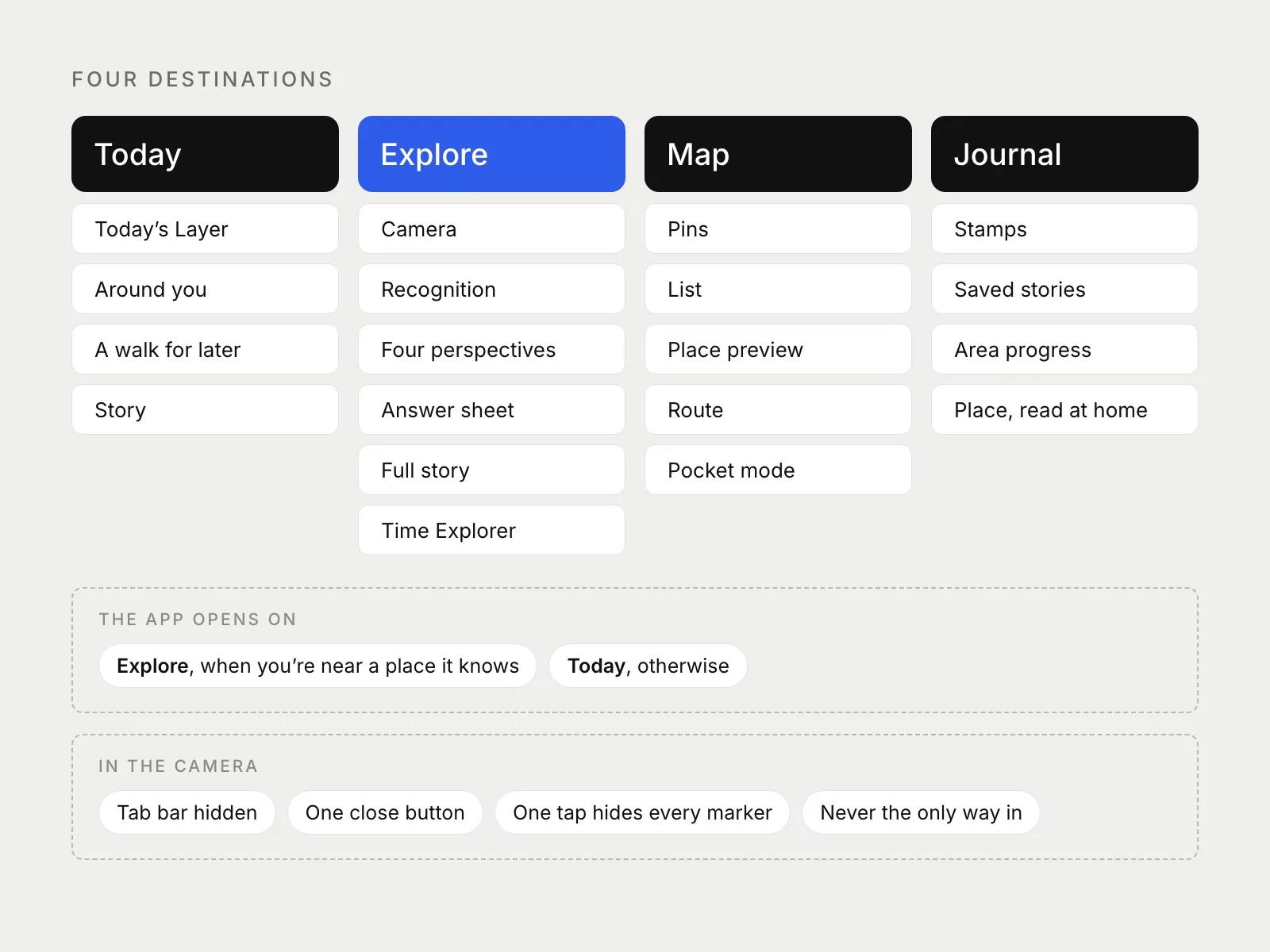Screen dimensions: 1270x952
Task: Select the Full story card
Action: [491, 470]
